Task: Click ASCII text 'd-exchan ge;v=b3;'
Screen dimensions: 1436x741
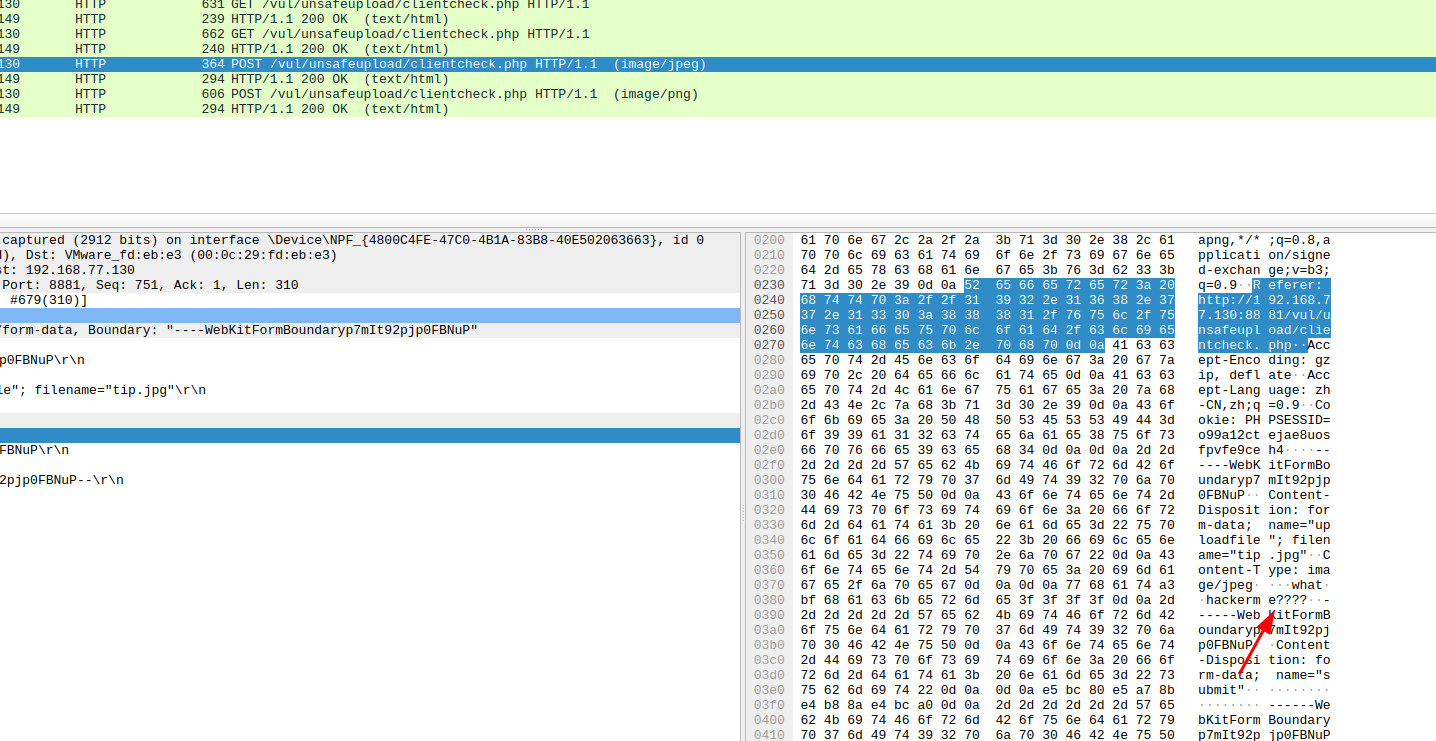Action: coord(1264,270)
